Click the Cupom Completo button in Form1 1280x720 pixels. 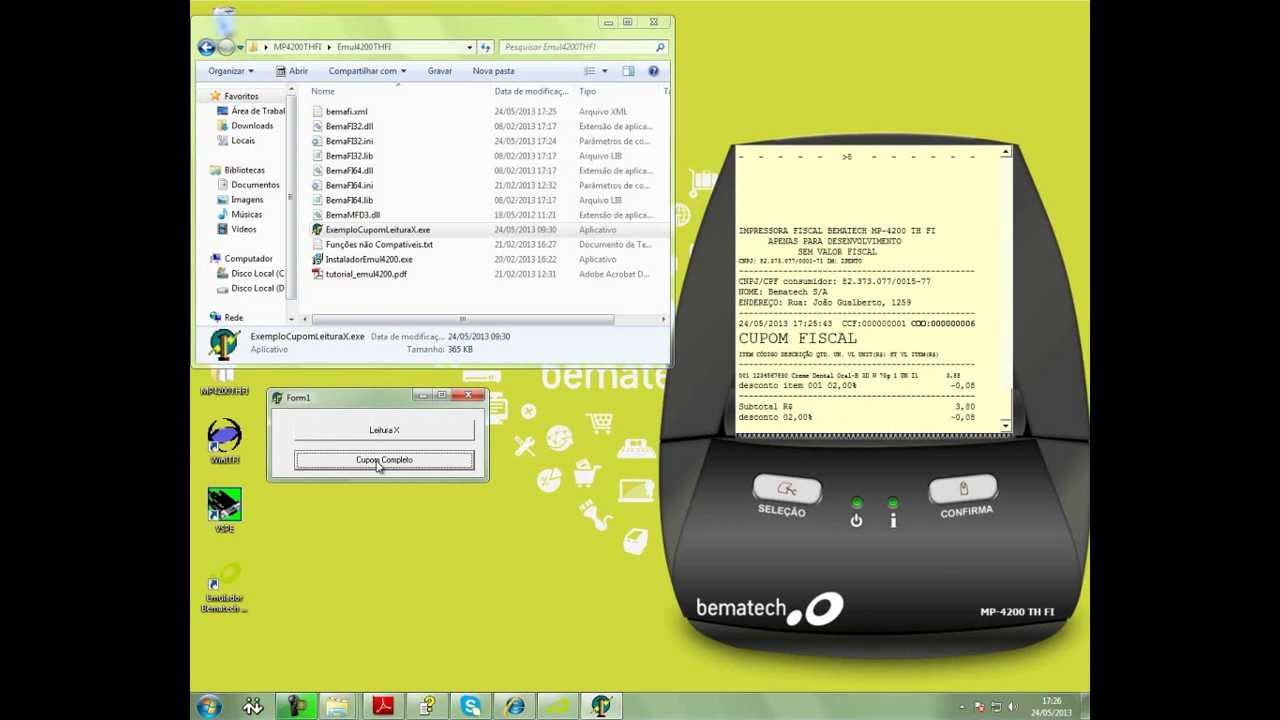click(384, 460)
